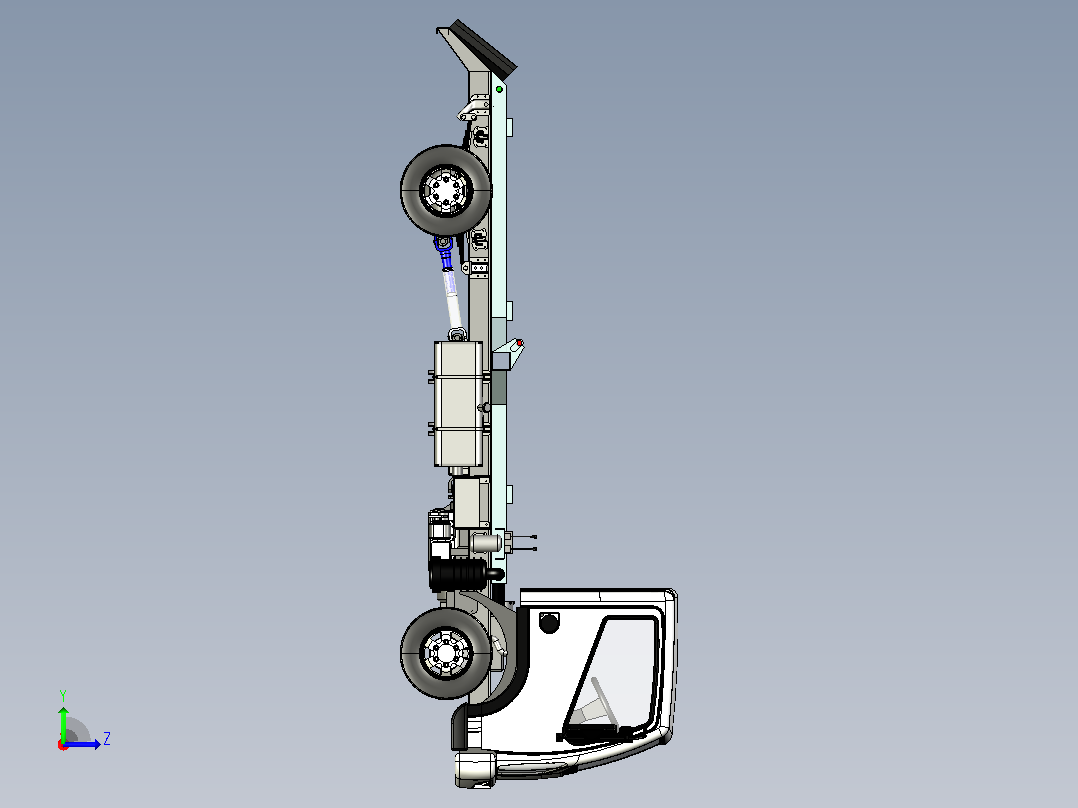Select the lower wheel near the cab
The height and width of the screenshot is (808, 1078).
pyautogui.click(x=446, y=653)
